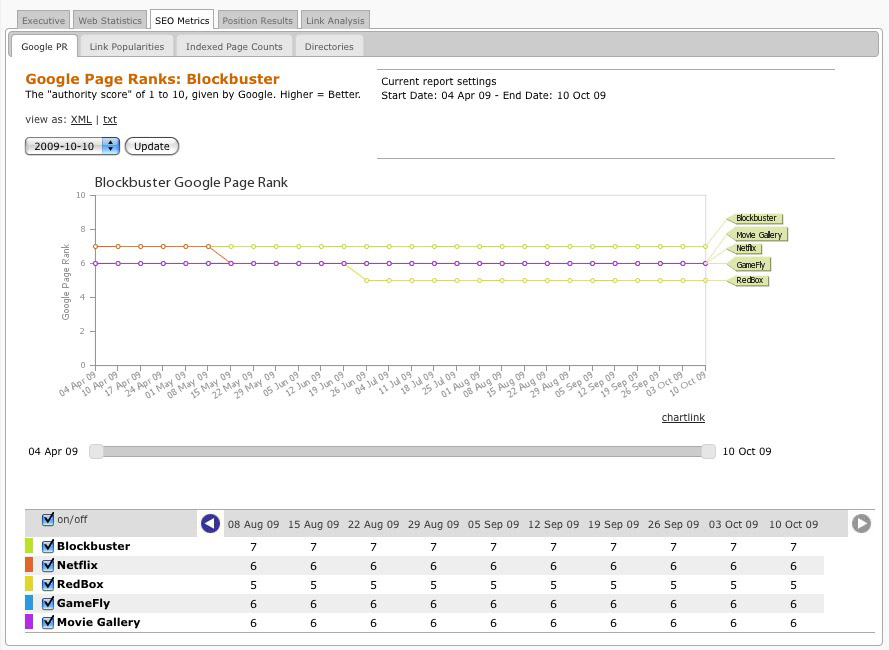Click the 10 Oct 09 column header
The height and width of the screenshot is (650, 889).
click(x=793, y=525)
